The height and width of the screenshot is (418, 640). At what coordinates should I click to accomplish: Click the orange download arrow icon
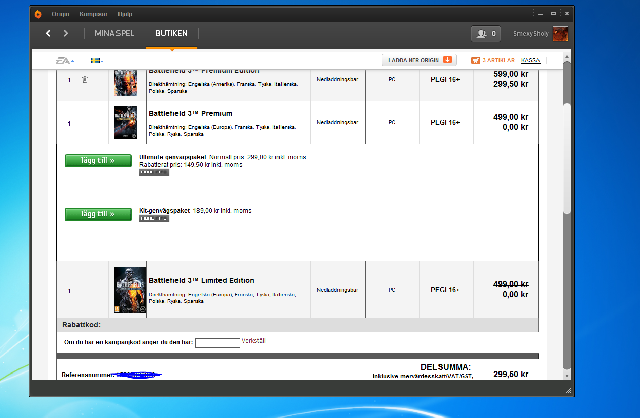[x=448, y=60]
